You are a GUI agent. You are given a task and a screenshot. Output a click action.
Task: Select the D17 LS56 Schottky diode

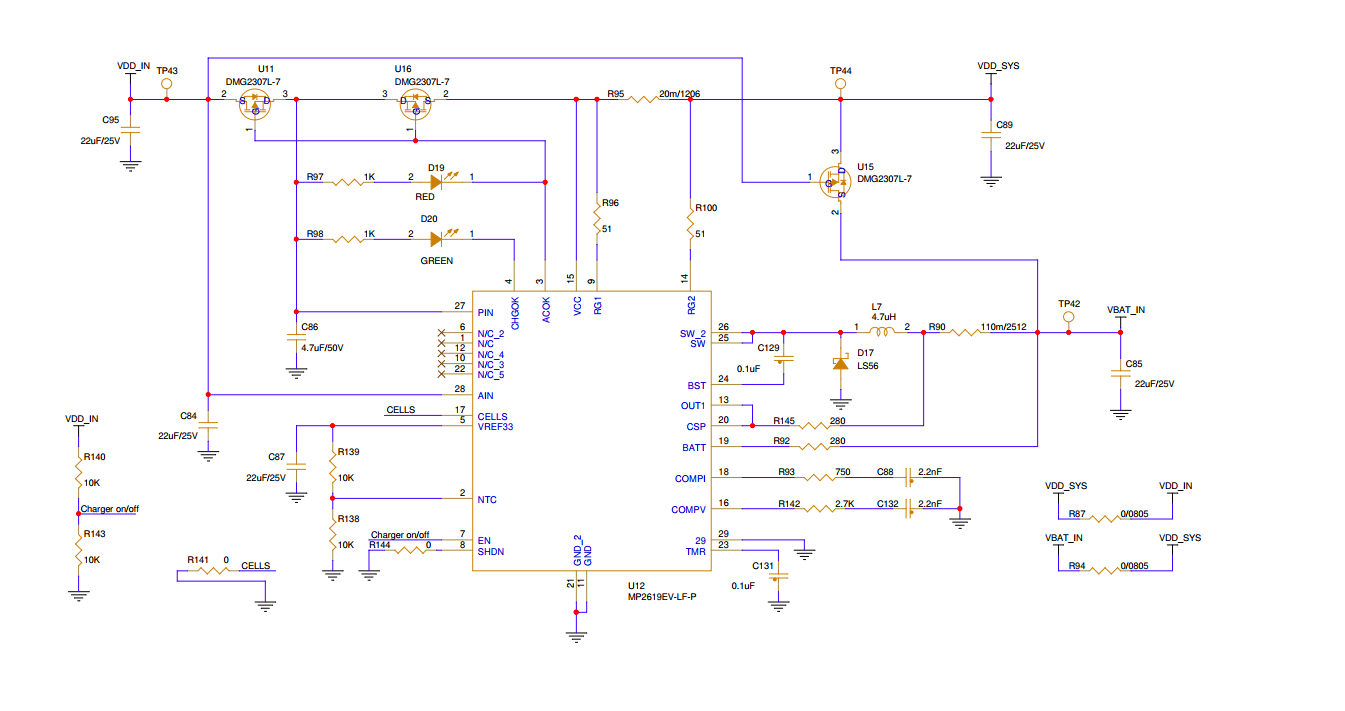point(841,364)
